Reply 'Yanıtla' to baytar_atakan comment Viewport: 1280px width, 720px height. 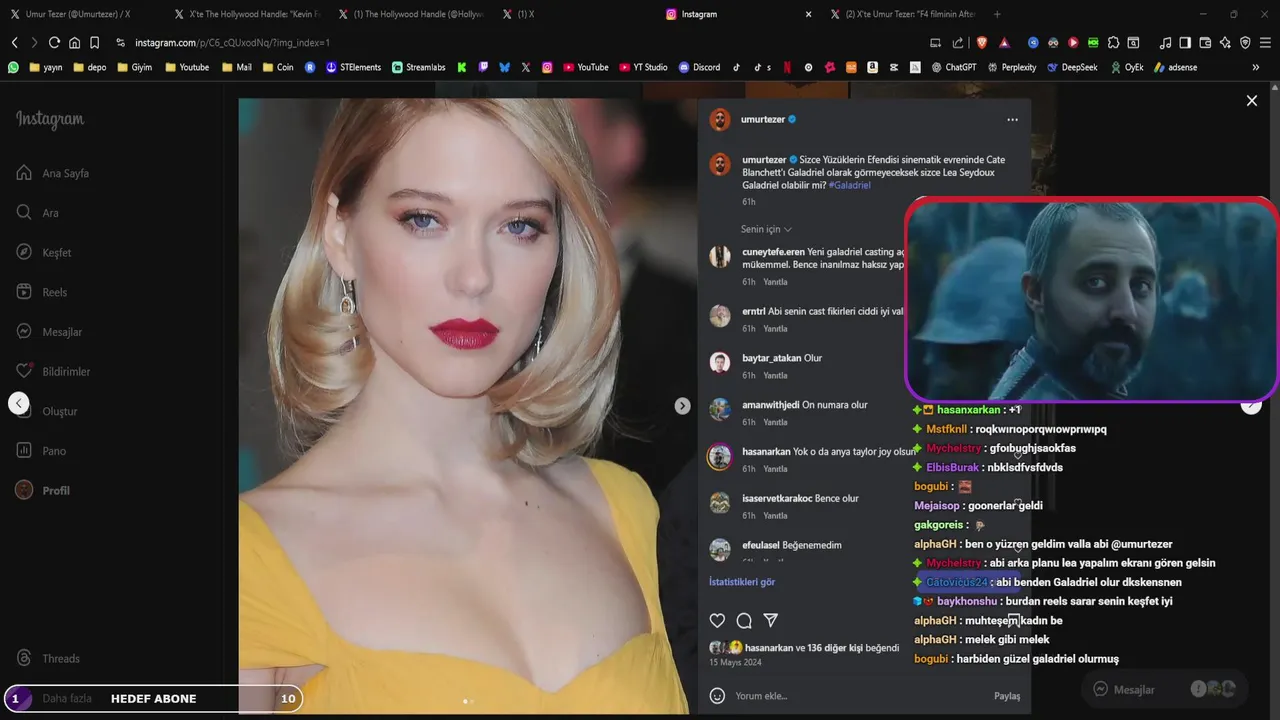(x=776, y=376)
